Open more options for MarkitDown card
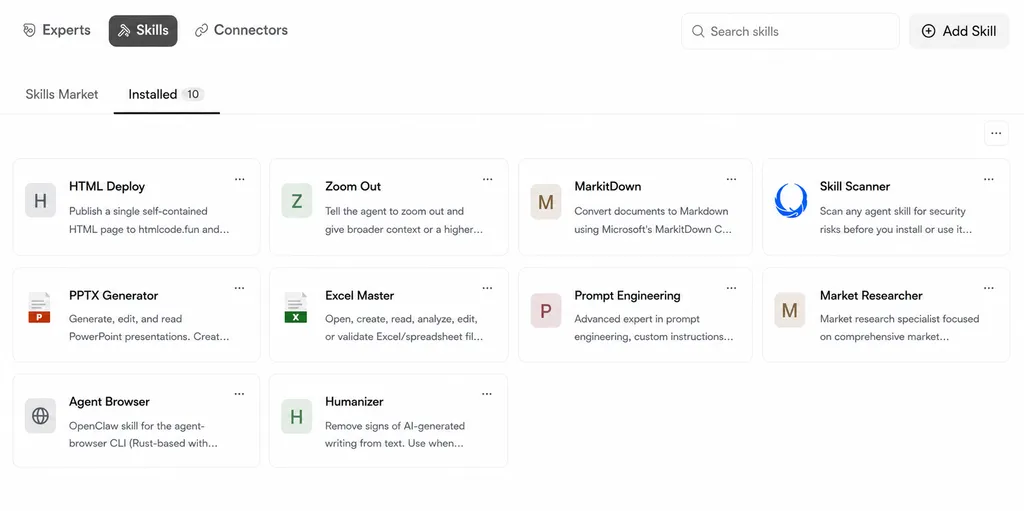Screen dimensions: 1024x511 731,179
